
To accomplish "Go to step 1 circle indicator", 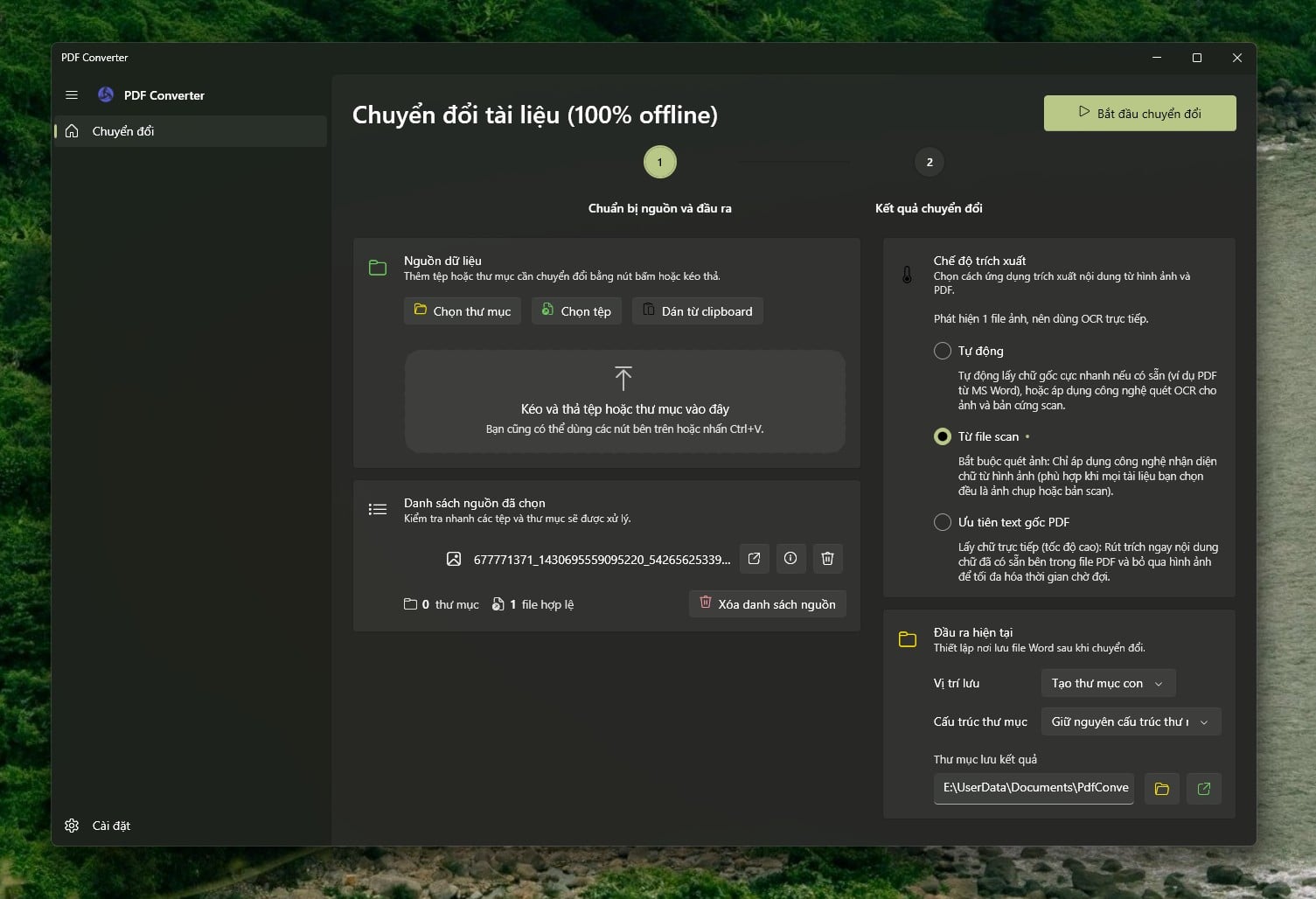I will coord(660,162).
